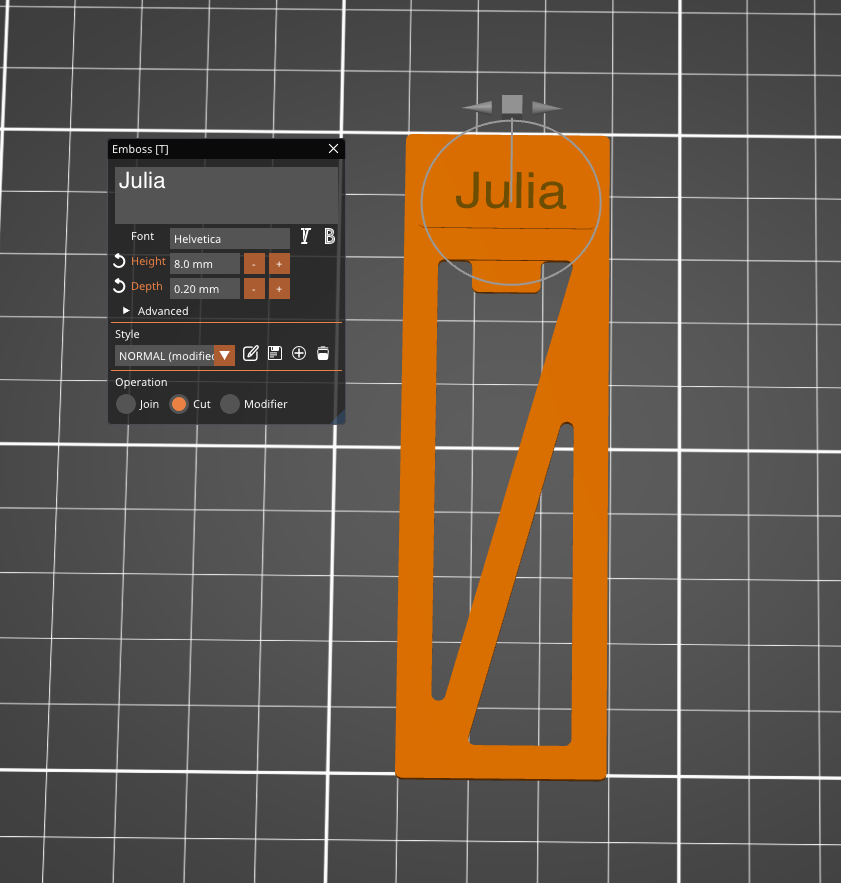The height and width of the screenshot is (883, 841).
Task: Open the Helvetica font selector
Action: [x=230, y=239]
